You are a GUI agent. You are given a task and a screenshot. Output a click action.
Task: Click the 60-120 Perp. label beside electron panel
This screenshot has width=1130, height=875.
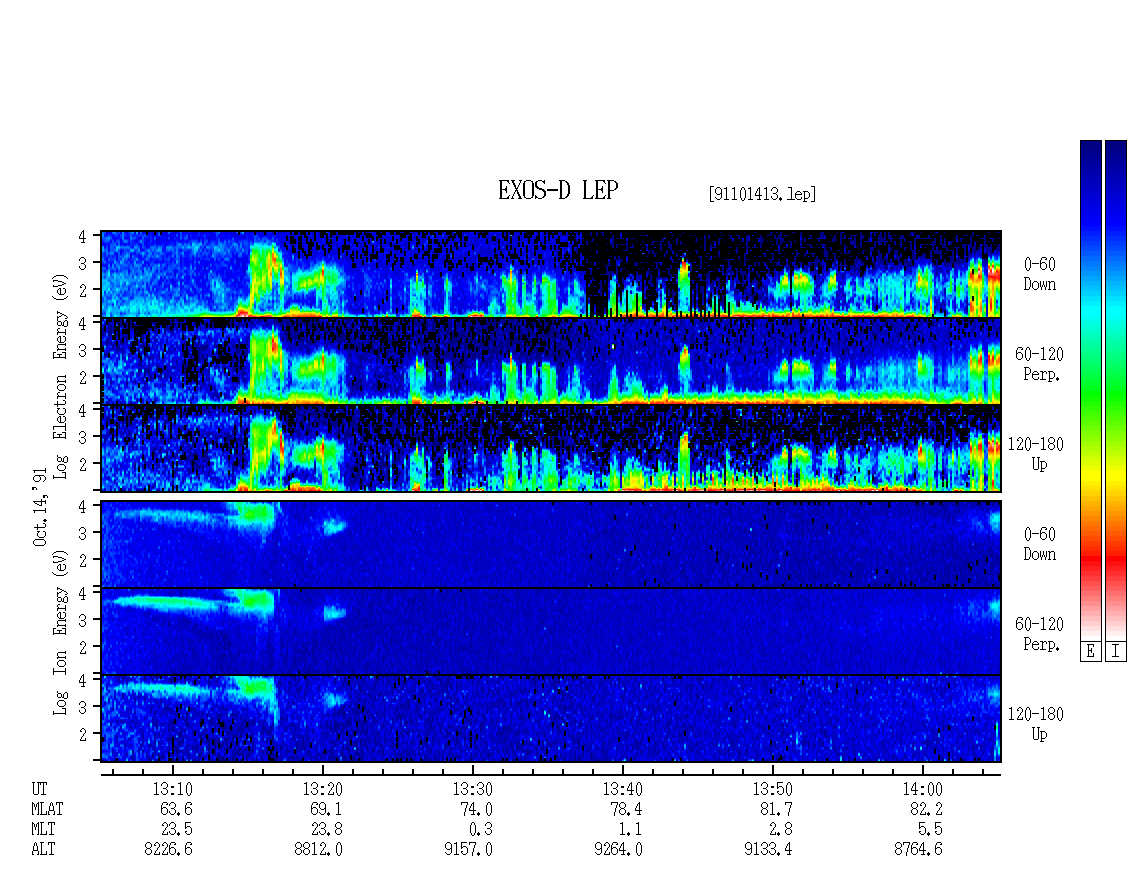pyautogui.click(x=1039, y=364)
